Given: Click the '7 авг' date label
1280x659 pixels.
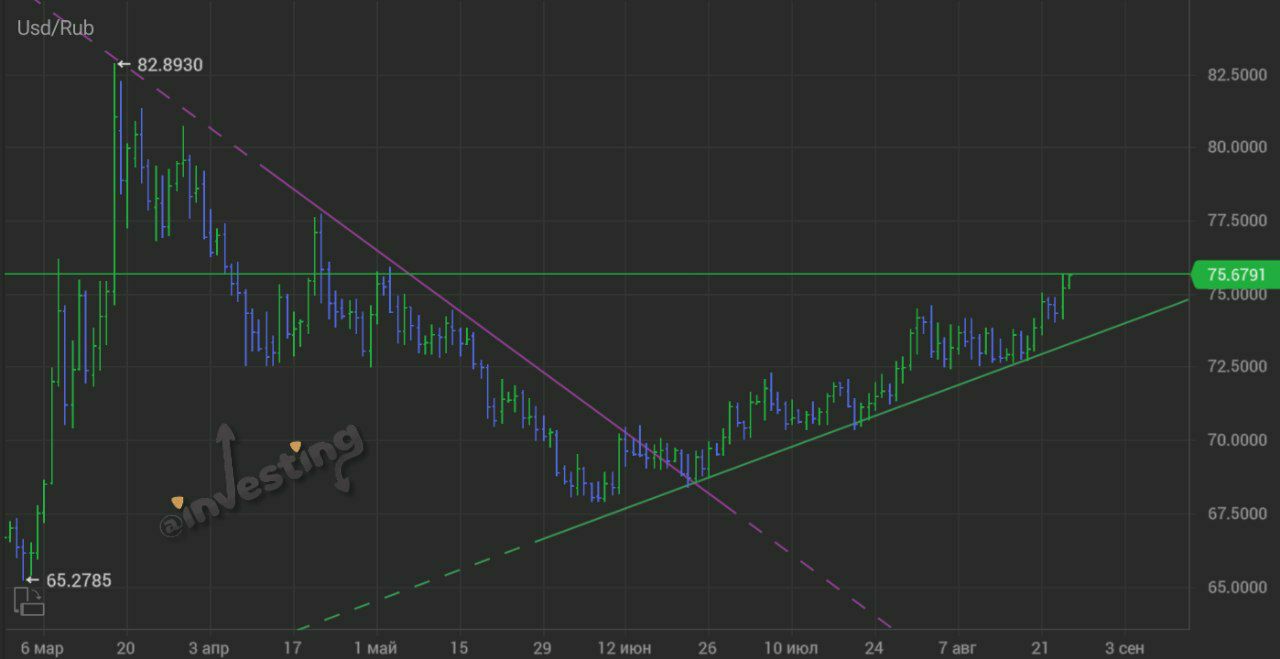Looking at the screenshot, I should (957, 648).
